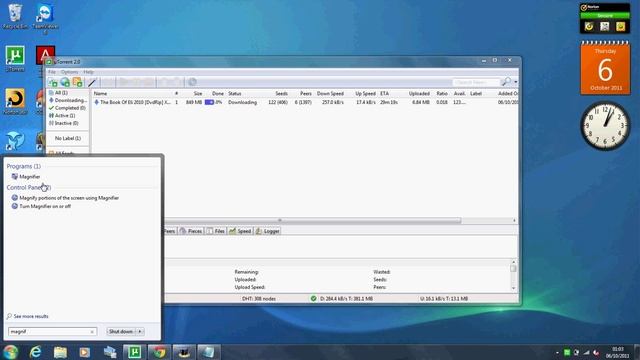
Task: Click the volume icon in system tray
Action: point(596,352)
